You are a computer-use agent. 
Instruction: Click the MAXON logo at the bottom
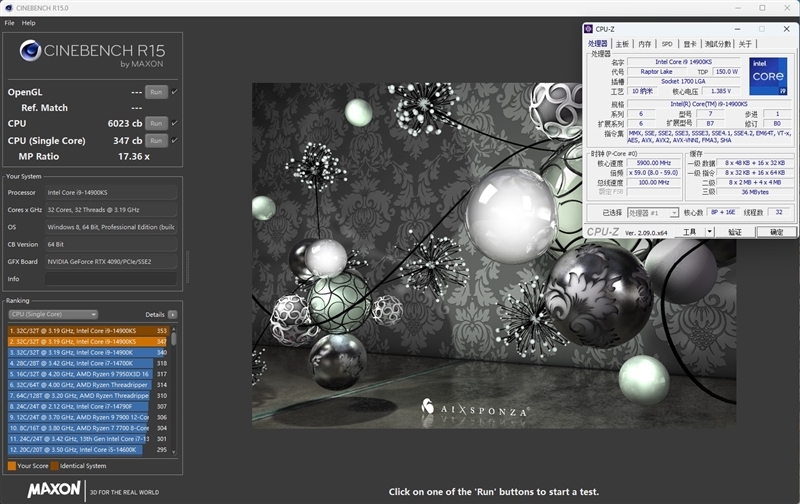point(54,490)
